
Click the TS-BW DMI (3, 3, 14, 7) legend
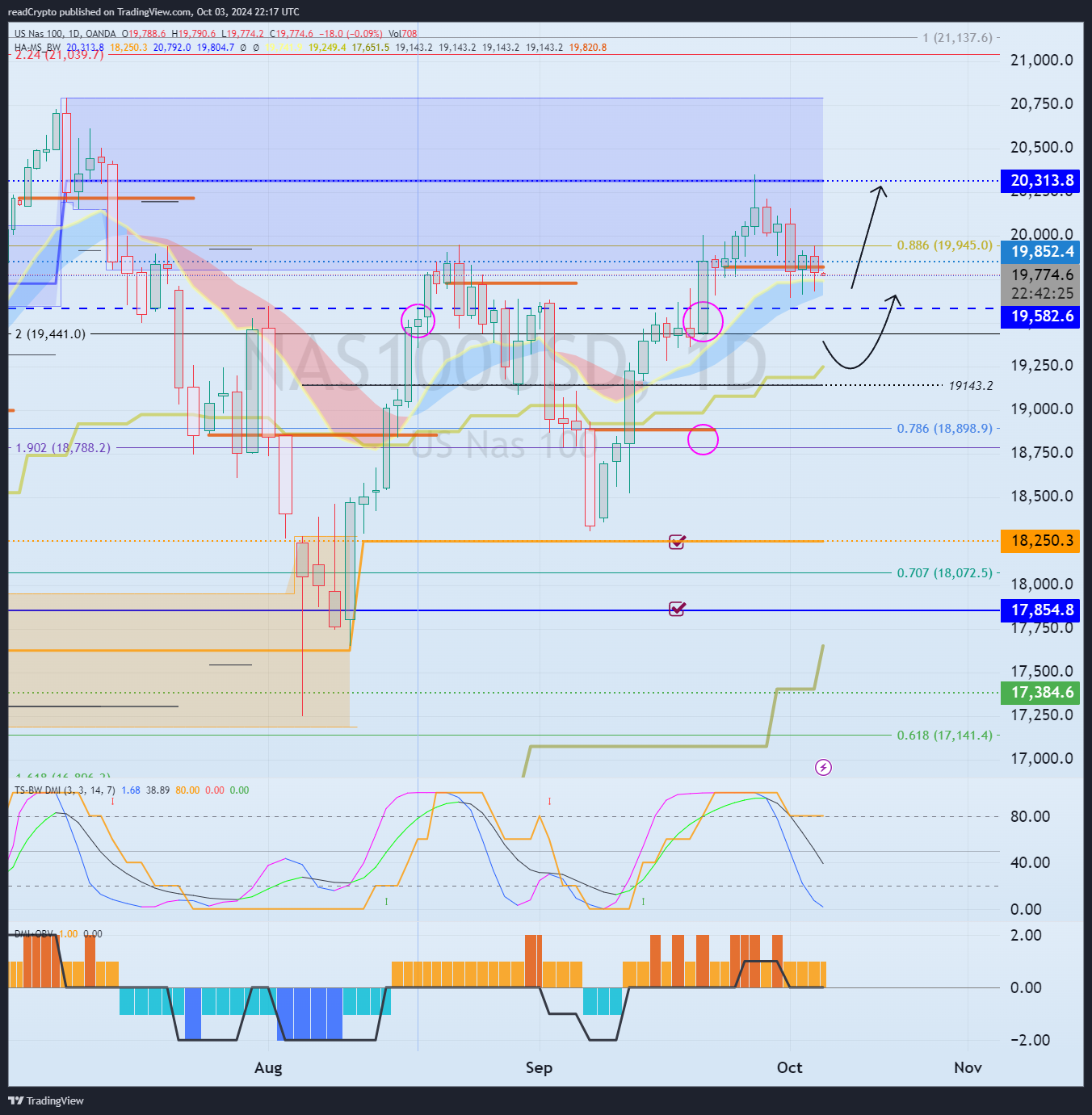coord(65,790)
